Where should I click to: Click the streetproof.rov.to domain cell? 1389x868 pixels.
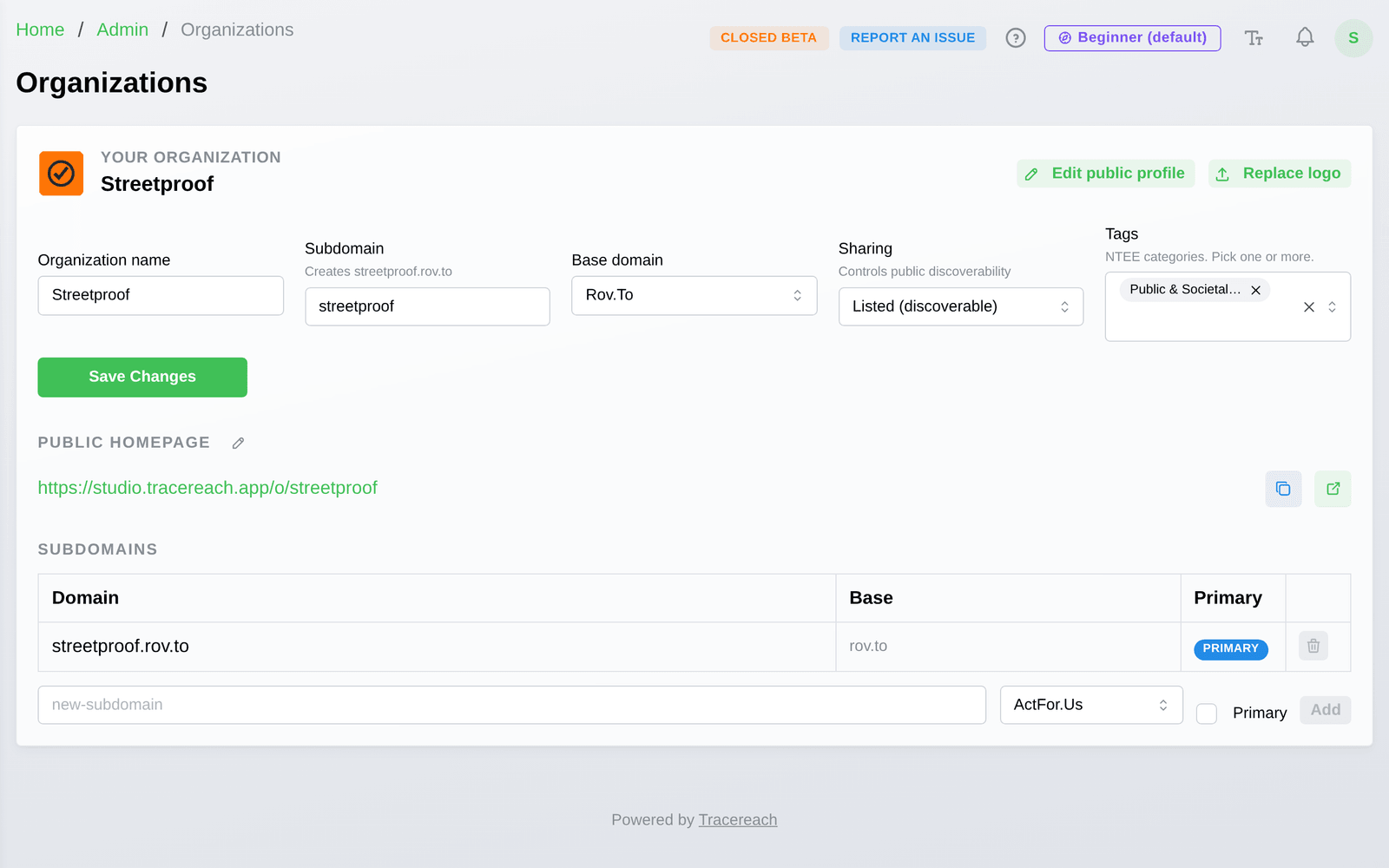coord(437,647)
